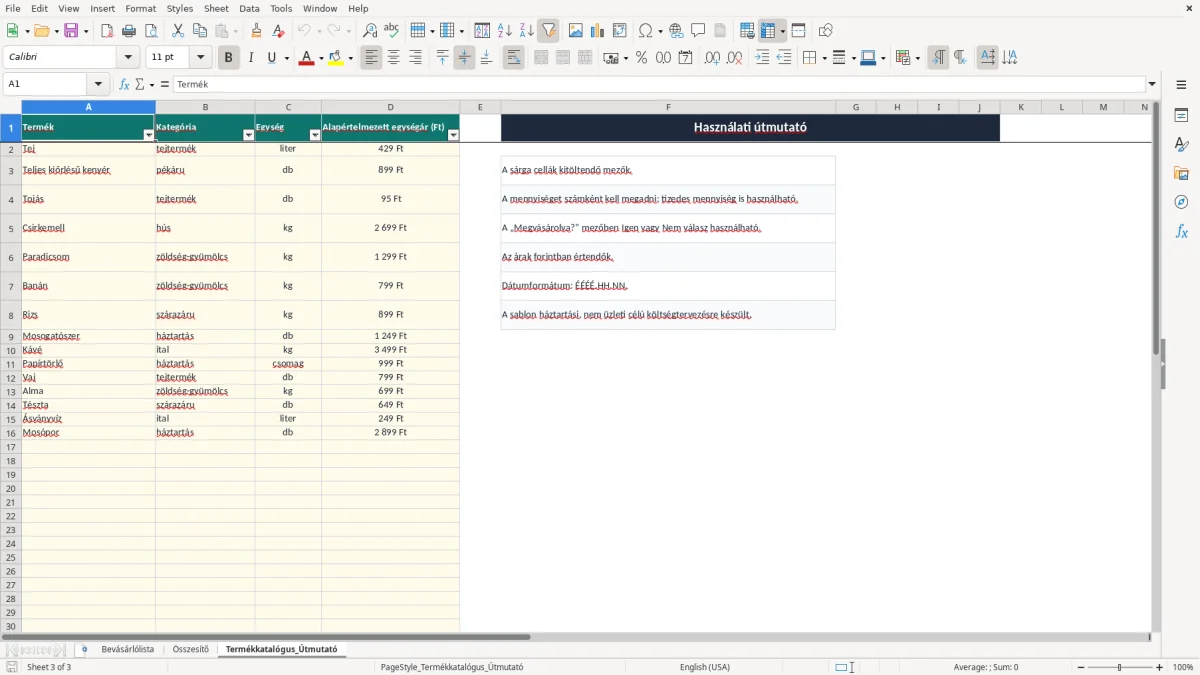The width and height of the screenshot is (1200, 675).
Task: Toggle Bold formatting button
Action: click(x=229, y=58)
